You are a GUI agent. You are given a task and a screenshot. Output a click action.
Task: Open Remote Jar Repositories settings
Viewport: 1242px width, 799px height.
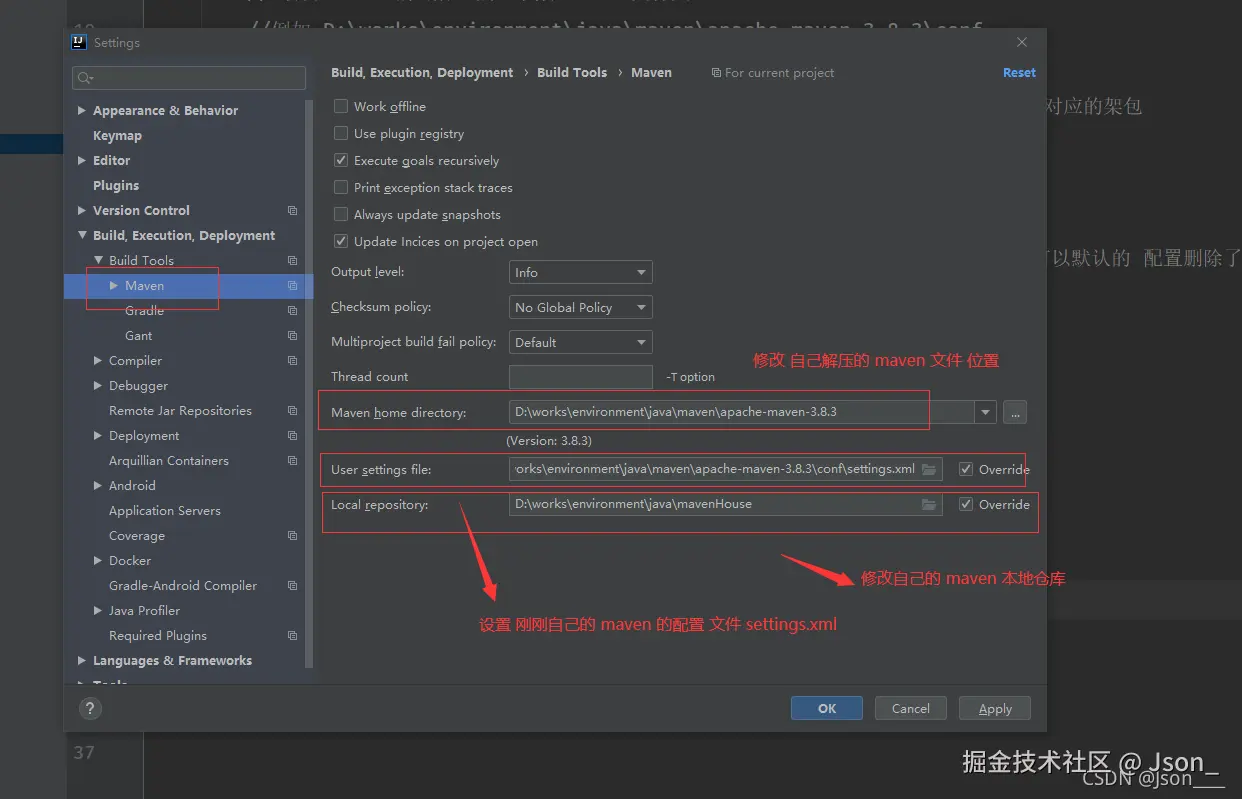(180, 410)
